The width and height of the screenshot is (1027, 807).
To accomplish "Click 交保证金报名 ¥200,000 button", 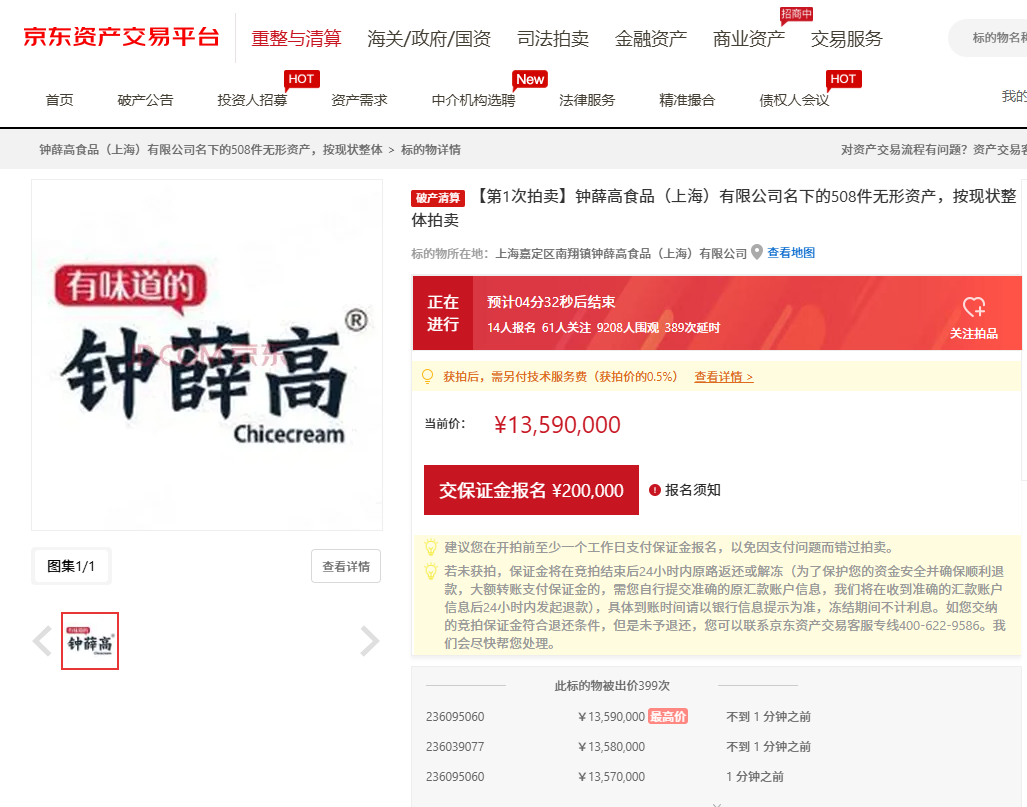I will pos(531,490).
